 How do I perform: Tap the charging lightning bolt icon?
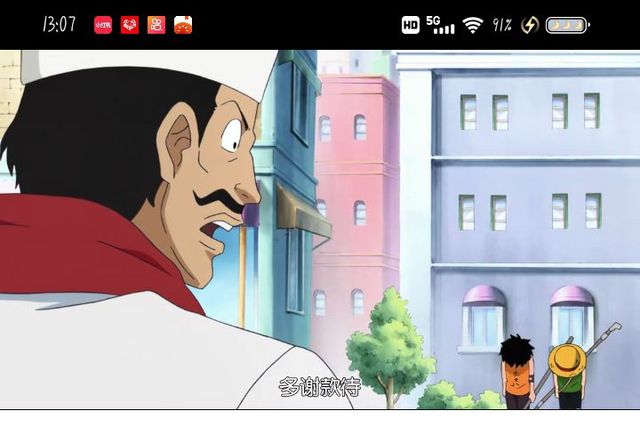(x=530, y=25)
